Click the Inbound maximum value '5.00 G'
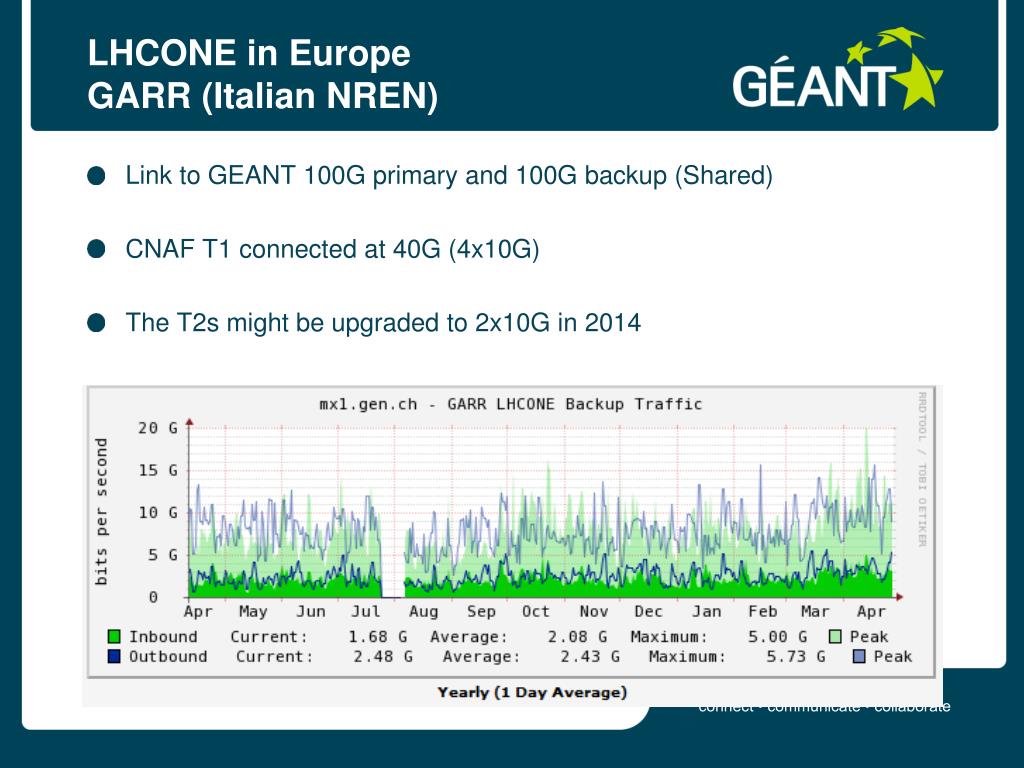 pyautogui.click(x=777, y=637)
